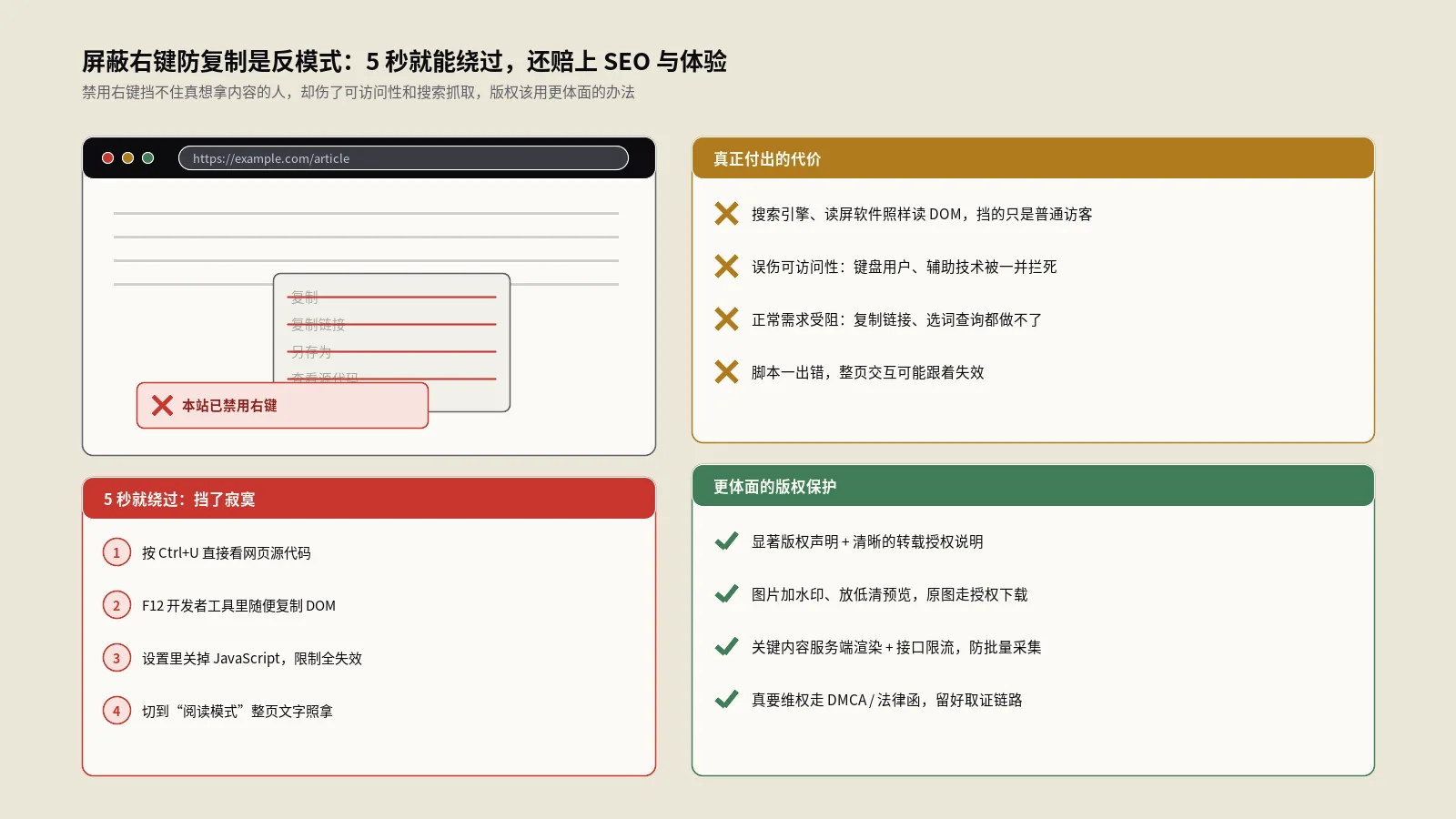1456x819 pixels.
Task: Click the X icon beside 误伤可访问性
Action: pos(726,267)
